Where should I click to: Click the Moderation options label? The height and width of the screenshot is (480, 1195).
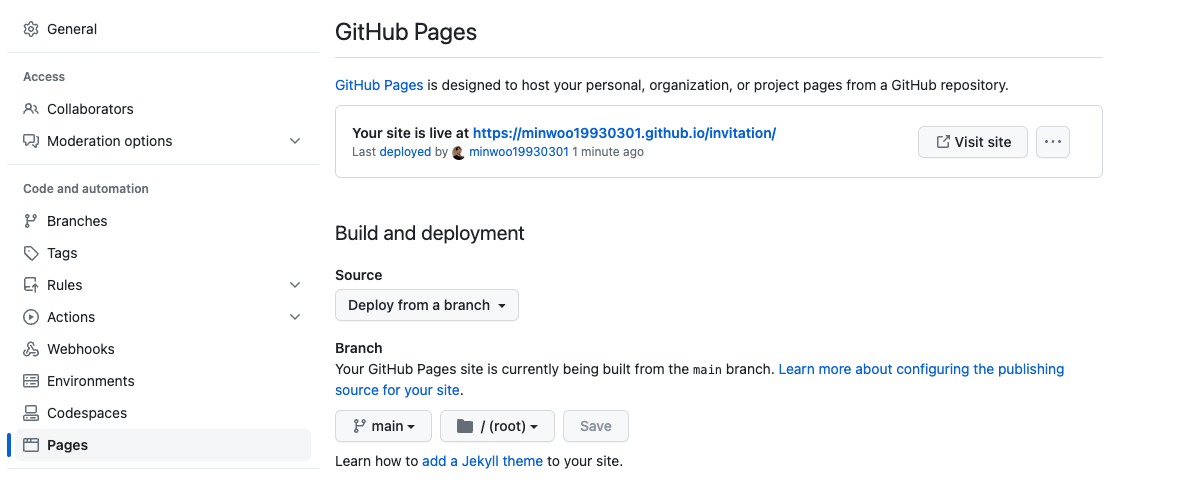tap(110, 141)
